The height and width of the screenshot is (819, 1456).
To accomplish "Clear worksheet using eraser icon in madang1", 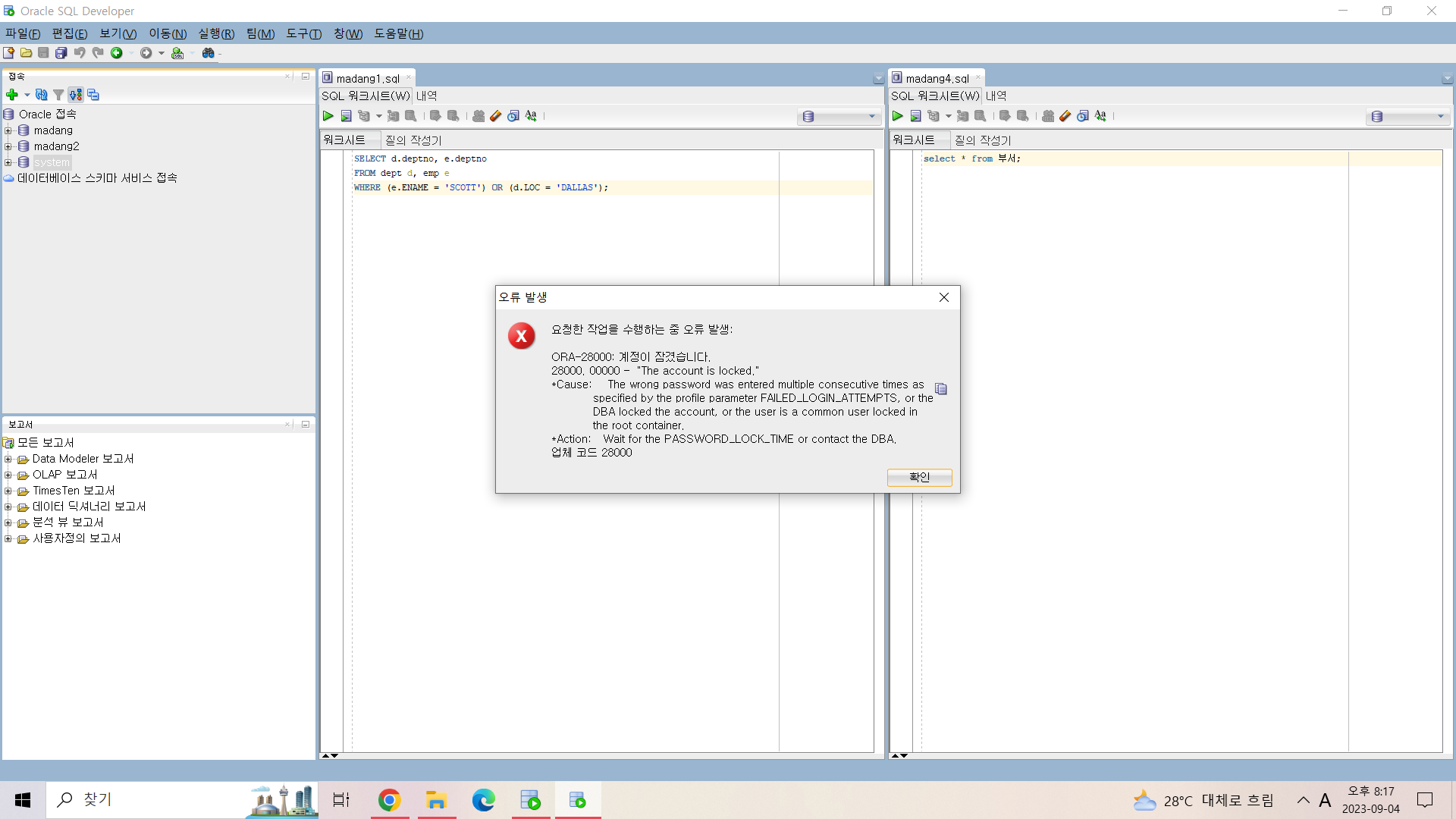I will click(x=496, y=116).
